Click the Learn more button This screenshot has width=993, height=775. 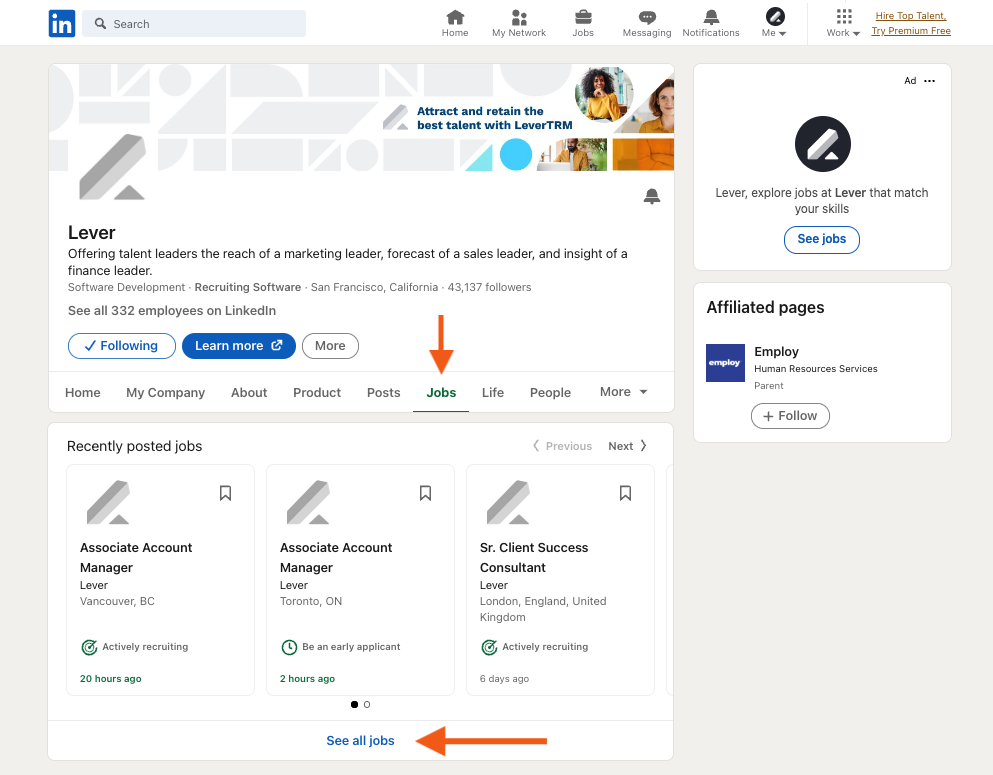pyautogui.click(x=239, y=346)
